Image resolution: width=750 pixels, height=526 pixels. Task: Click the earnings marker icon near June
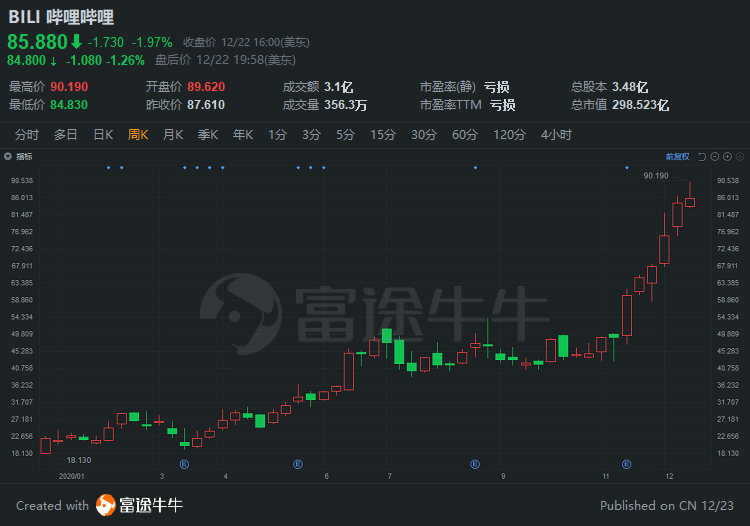(x=298, y=463)
